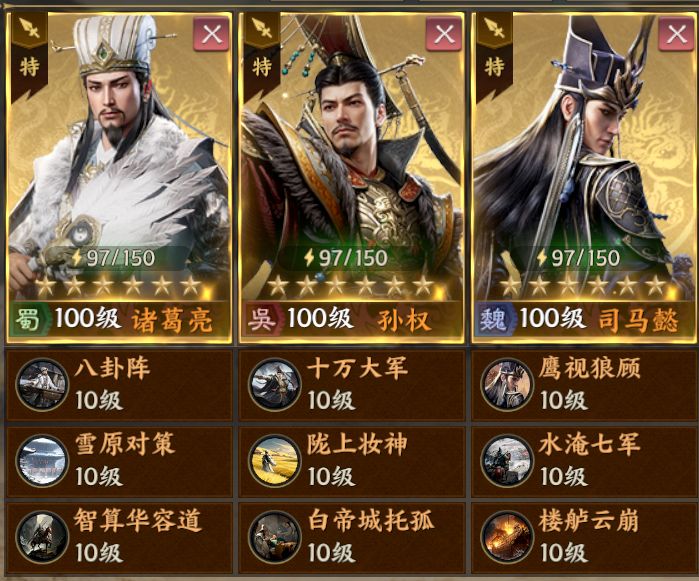699x581 pixels.
Task: Open the 十万大军 skill icon
Action: click(x=275, y=385)
